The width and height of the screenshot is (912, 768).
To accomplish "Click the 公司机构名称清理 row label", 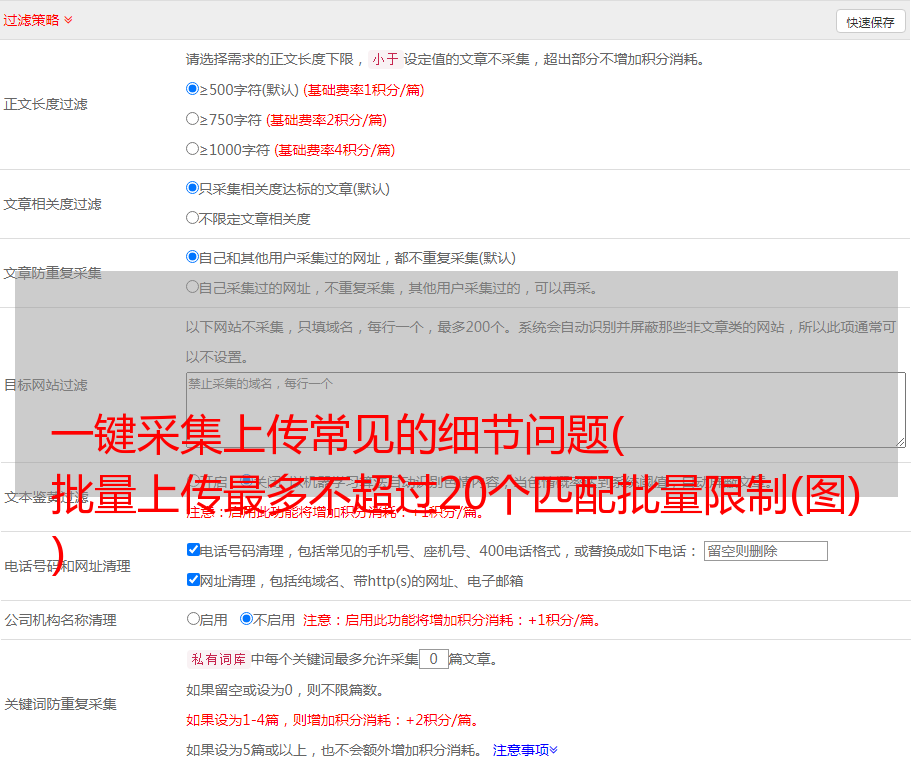I will tap(60, 620).
